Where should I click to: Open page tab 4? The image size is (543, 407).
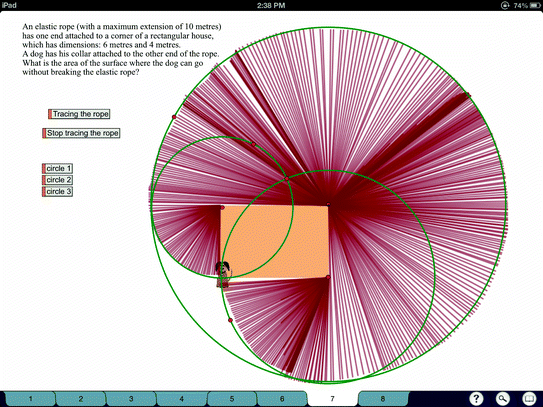(x=181, y=399)
